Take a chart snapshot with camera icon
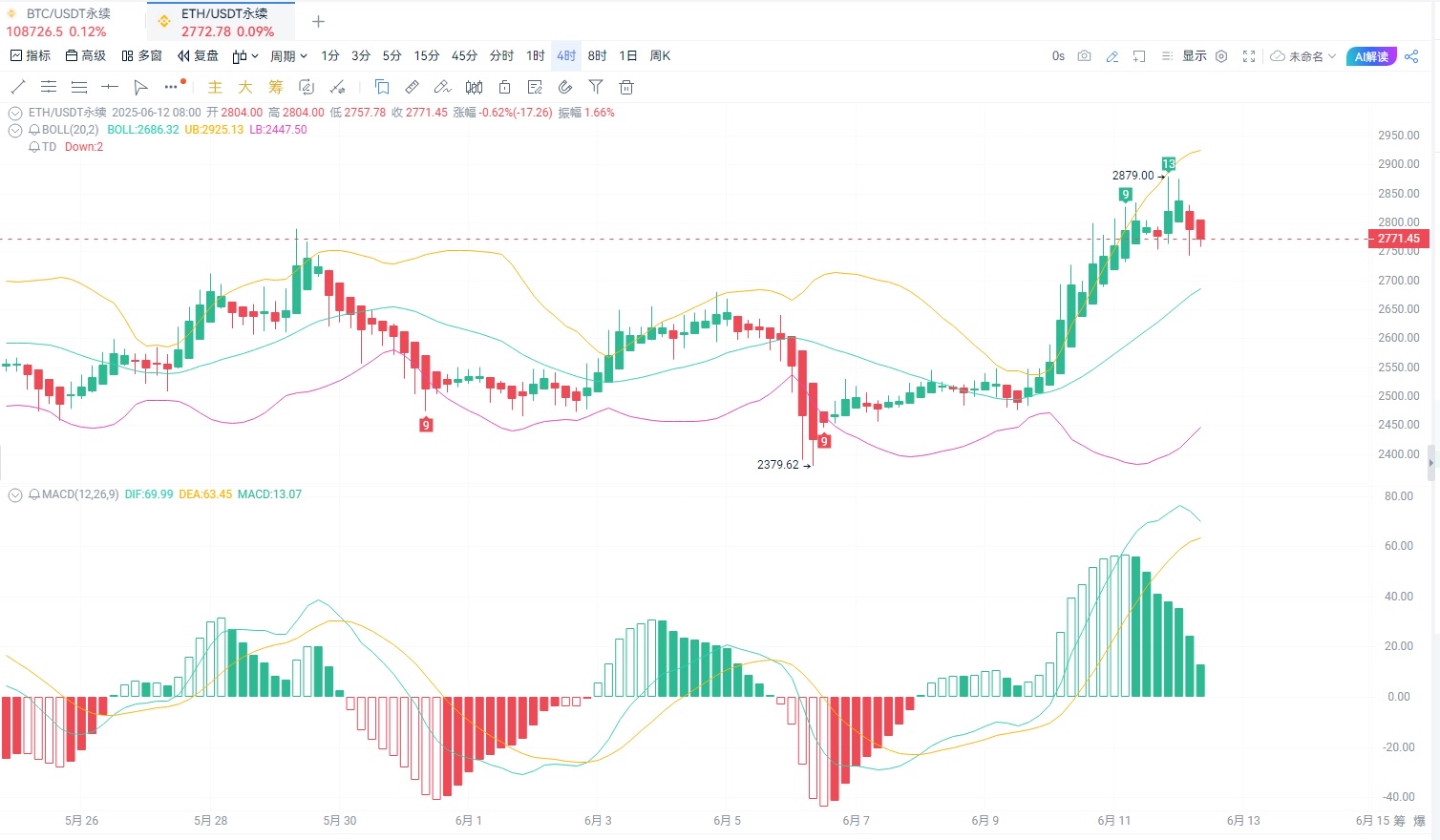Screen dimensions: 1440x840 pyautogui.click(x=1084, y=56)
